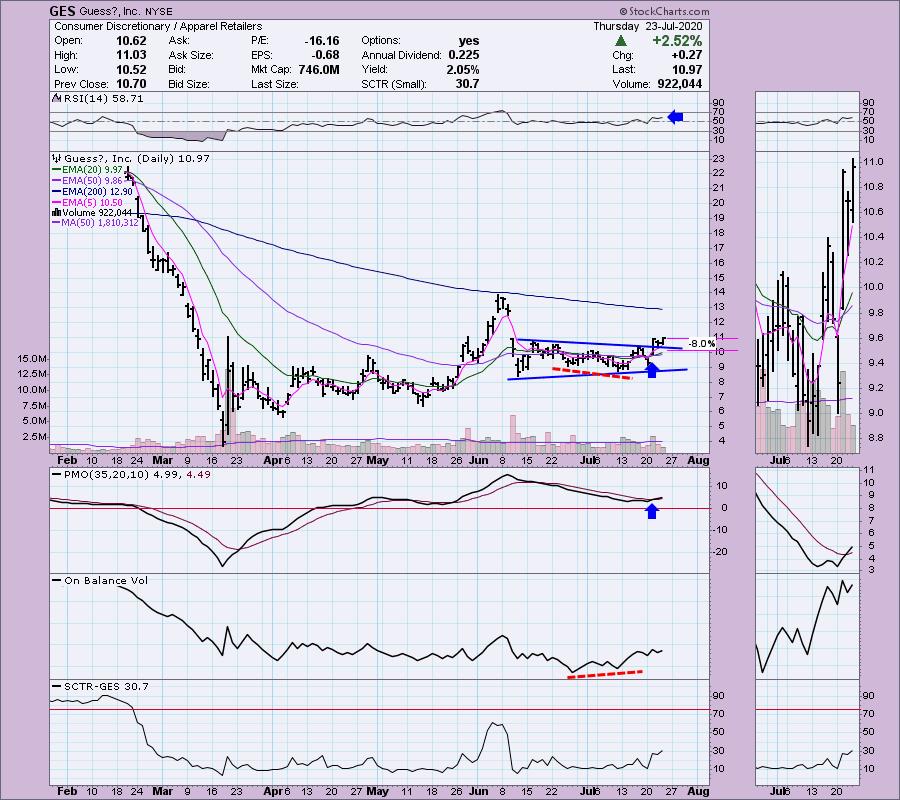Click the Last: label in the header
900x800 pixels.
[623, 69]
